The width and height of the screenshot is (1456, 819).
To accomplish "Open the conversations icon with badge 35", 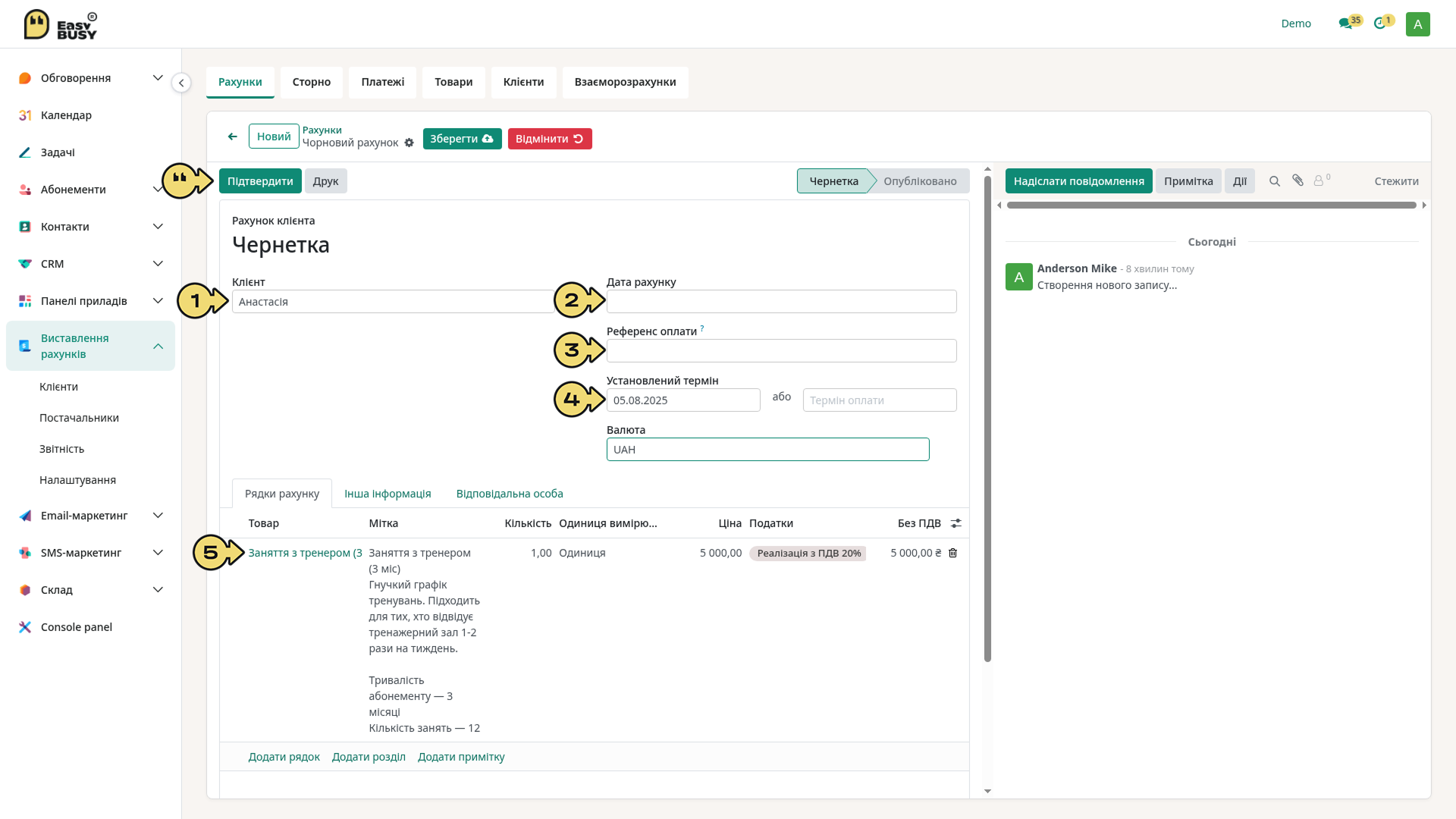I will click(1345, 24).
